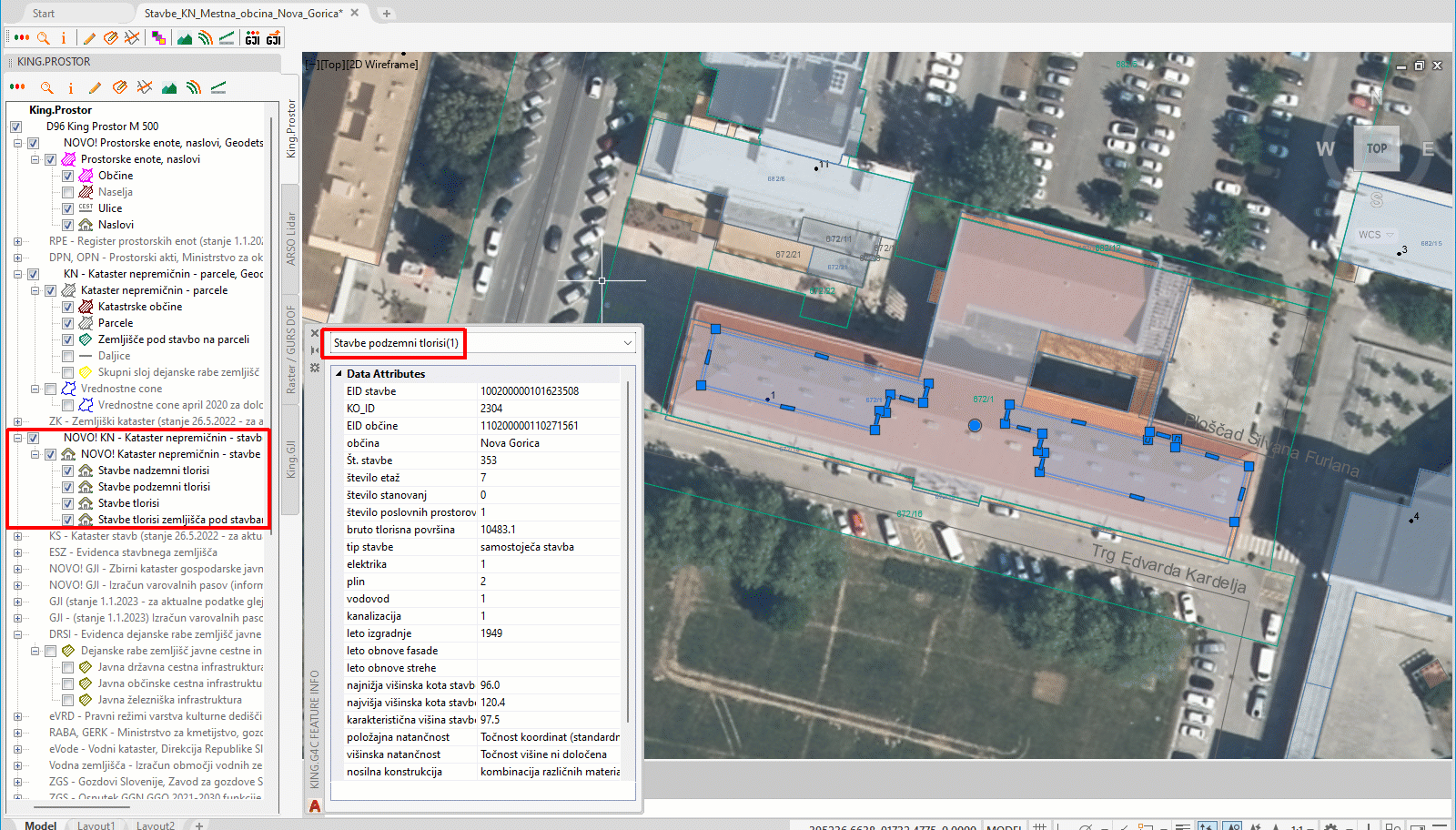Enable the Naselja layer checkbox
This screenshot has width=1456, height=830.
[x=67, y=192]
